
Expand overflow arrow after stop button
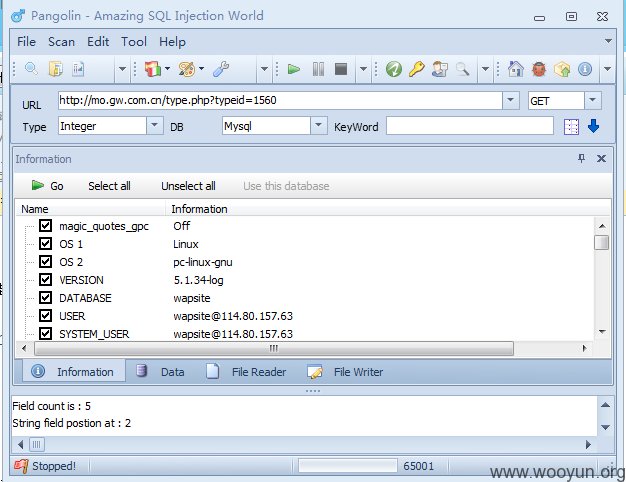363,69
